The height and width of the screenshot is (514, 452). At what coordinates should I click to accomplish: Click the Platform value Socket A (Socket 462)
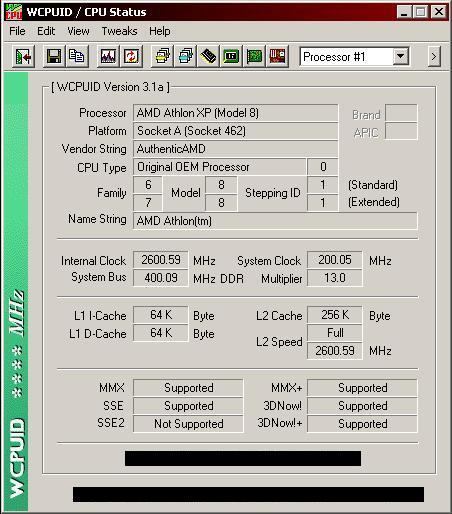click(235, 131)
